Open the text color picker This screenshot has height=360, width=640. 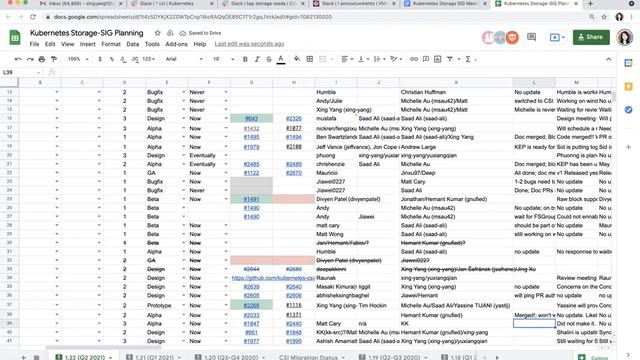(281, 59)
